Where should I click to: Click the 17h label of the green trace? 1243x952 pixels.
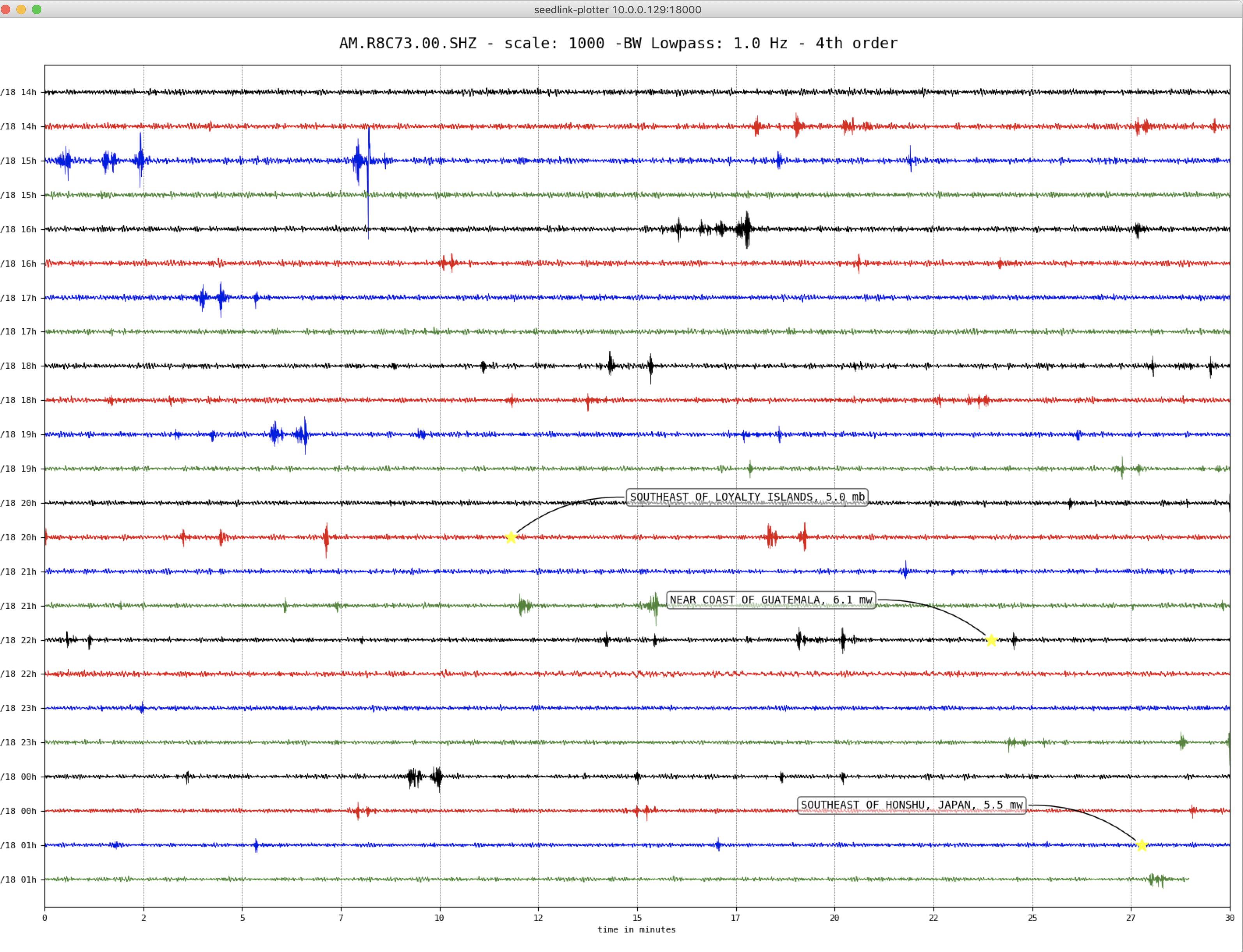pyautogui.click(x=18, y=331)
